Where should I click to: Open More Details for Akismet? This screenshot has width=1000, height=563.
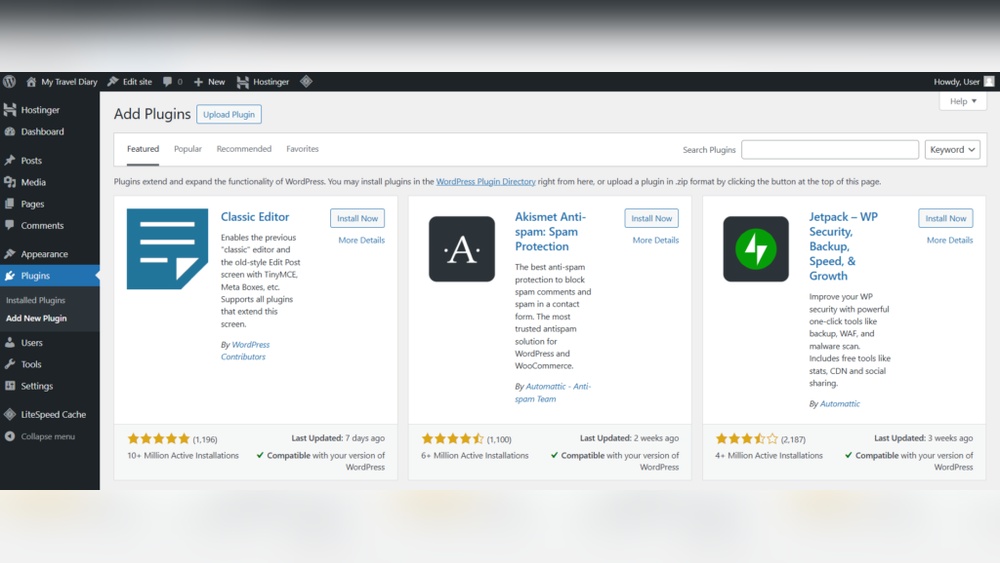[656, 240]
